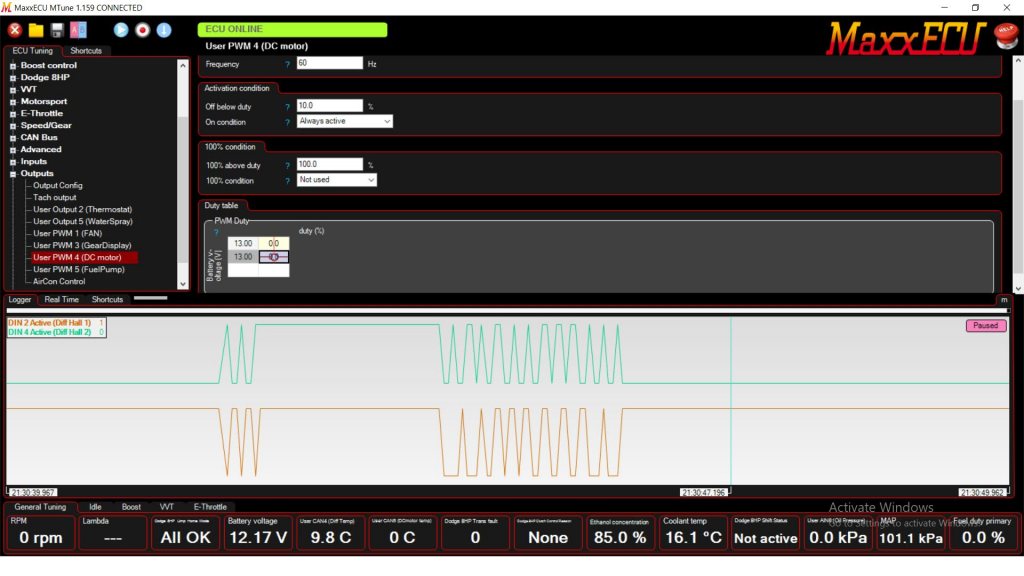Open the Boost tab in bottom panel
Viewport: 1024px width, 576px height.
(x=131, y=507)
